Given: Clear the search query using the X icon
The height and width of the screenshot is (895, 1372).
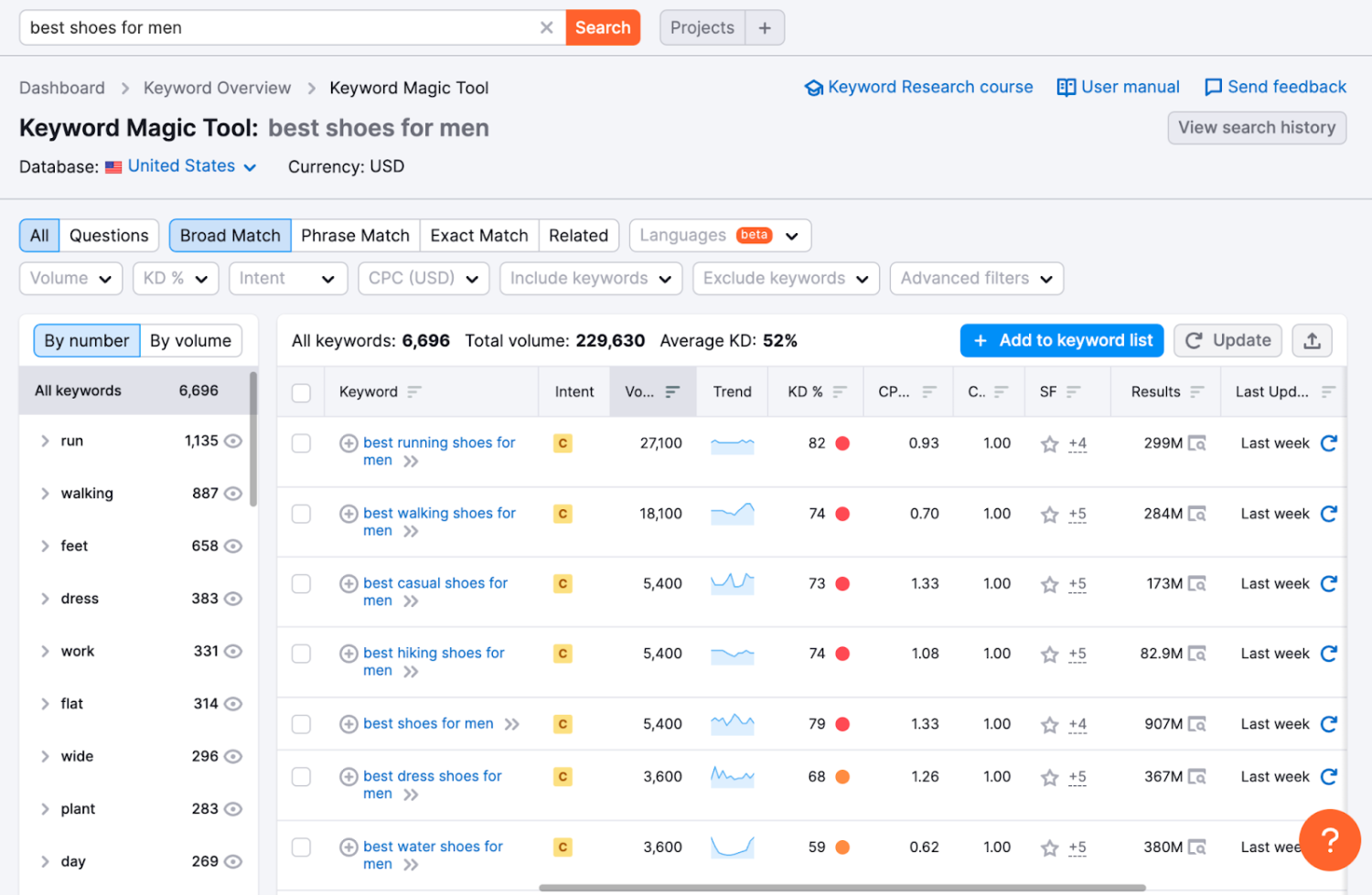Looking at the screenshot, I should pyautogui.click(x=546, y=27).
